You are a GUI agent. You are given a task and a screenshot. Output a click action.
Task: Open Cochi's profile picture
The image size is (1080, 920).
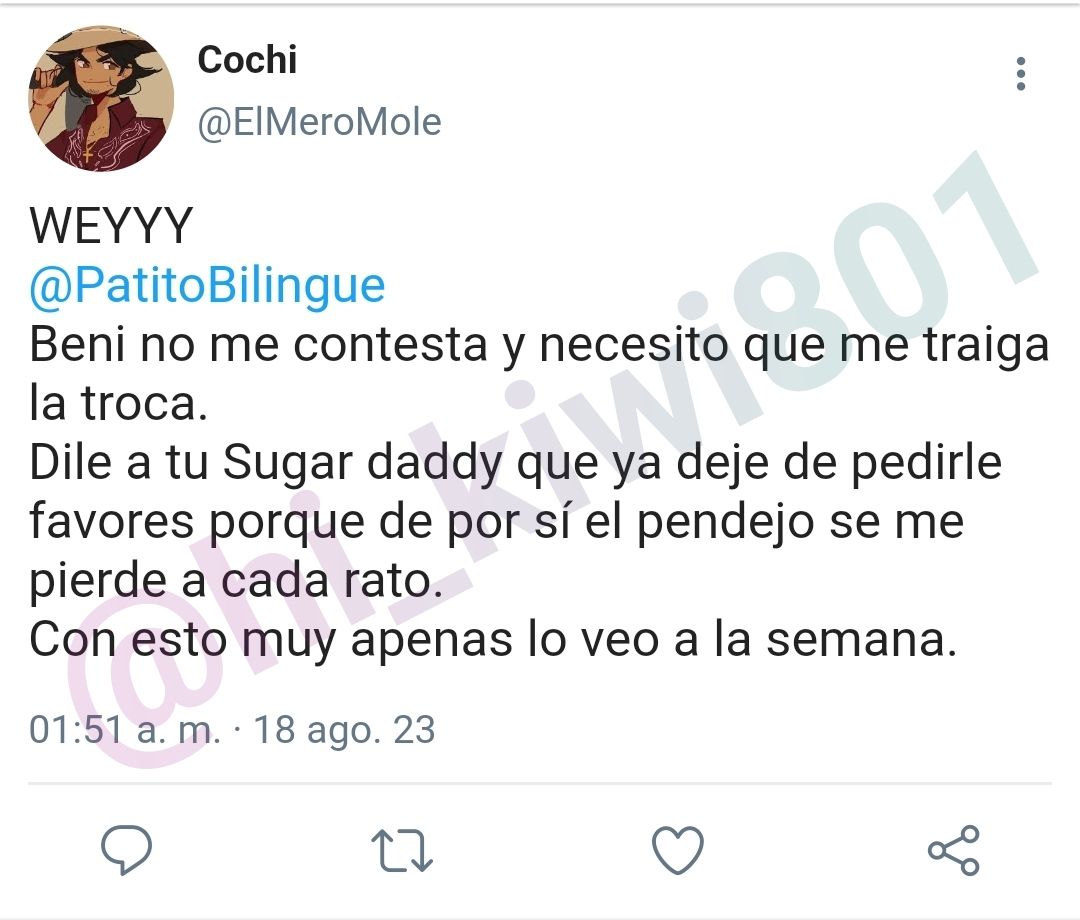click(x=101, y=98)
